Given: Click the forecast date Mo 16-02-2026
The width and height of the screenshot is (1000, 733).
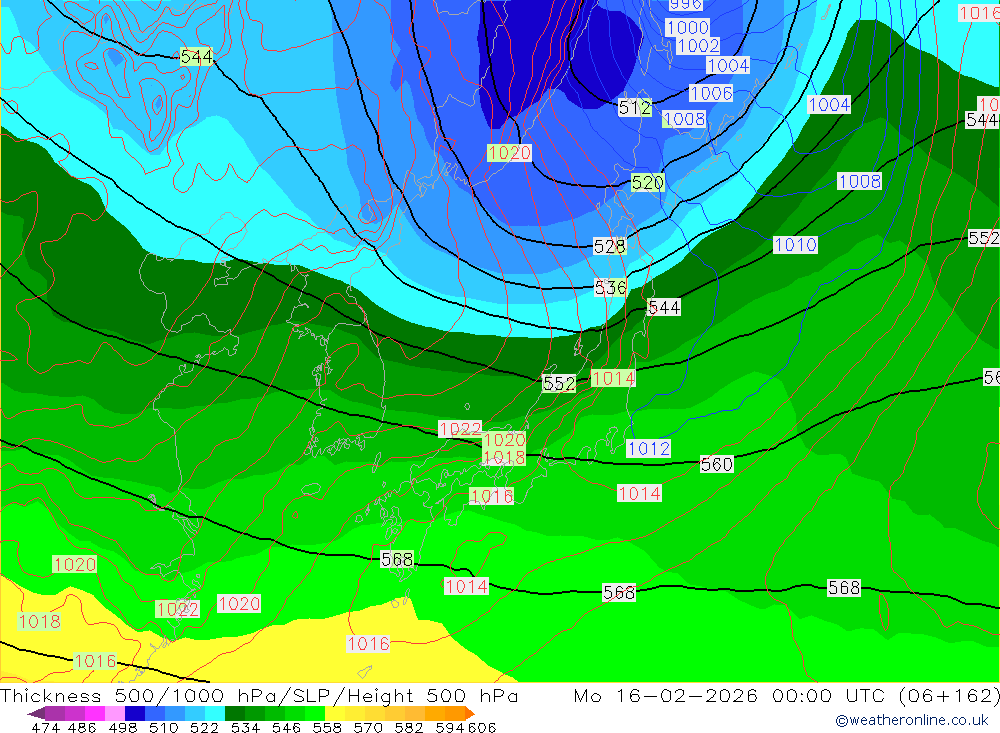Looking at the screenshot, I should coord(666,696).
